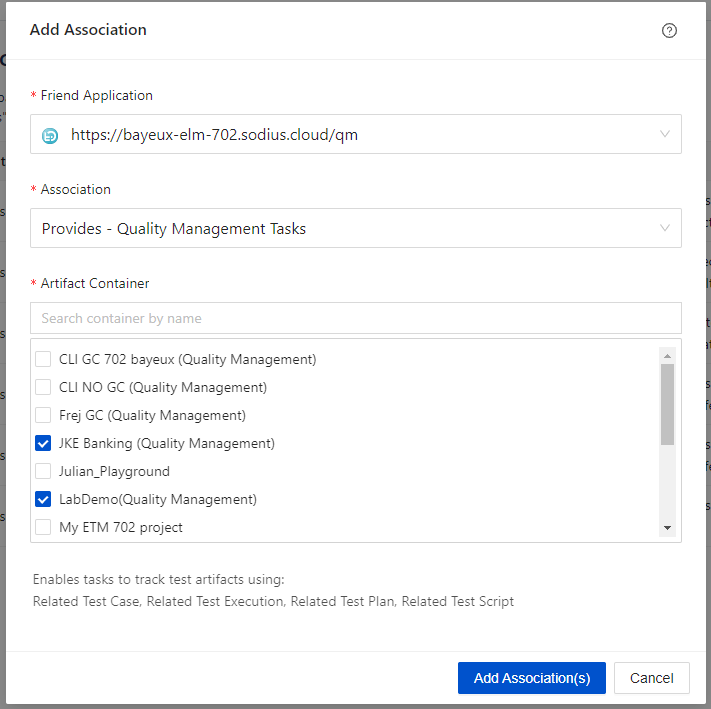The width and height of the screenshot is (711, 709).
Task: Click the Artifact Container field label
Action: [x=95, y=283]
